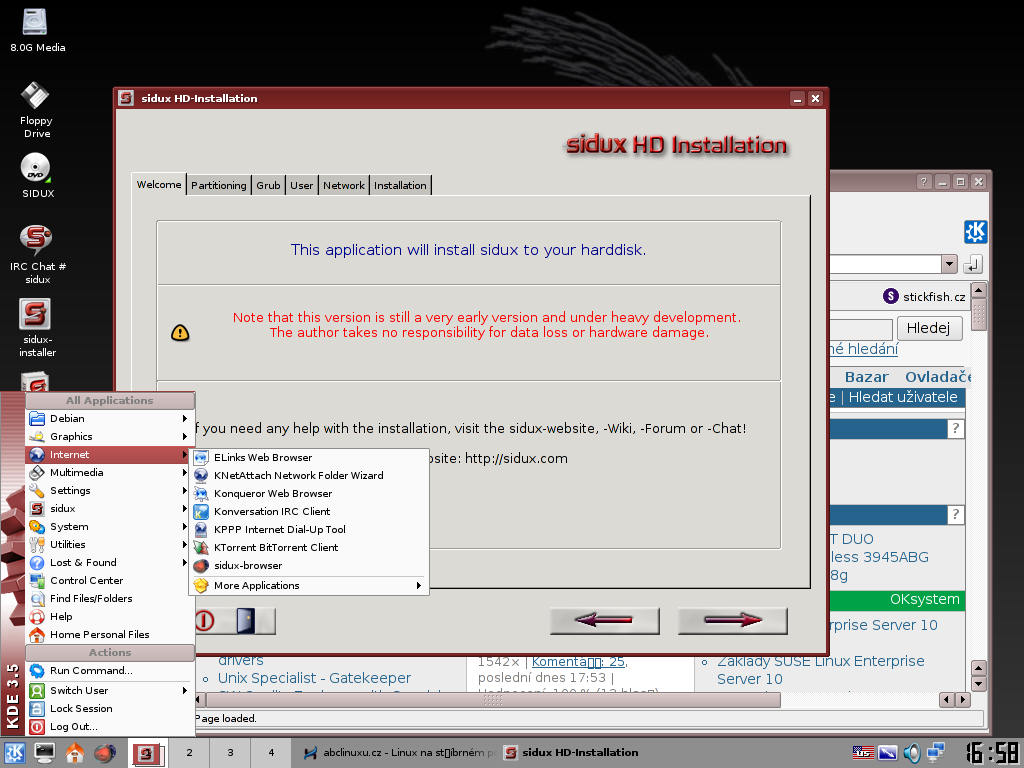Click the back arrow button in installer
The height and width of the screenshot is (768, 1024).
pyautogui.click(x=604, y=620)
